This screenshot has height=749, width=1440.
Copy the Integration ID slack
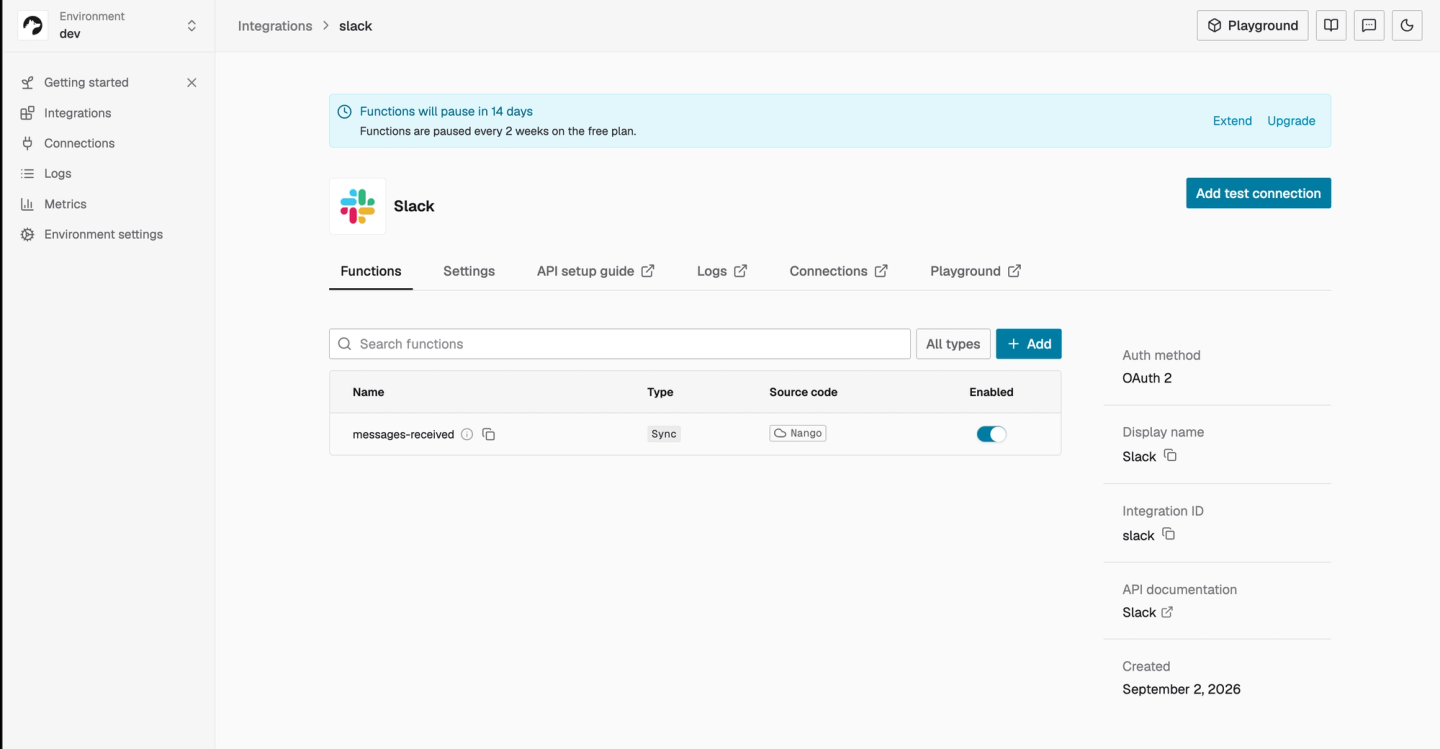pyautogui.click(x=1168, y=534)
